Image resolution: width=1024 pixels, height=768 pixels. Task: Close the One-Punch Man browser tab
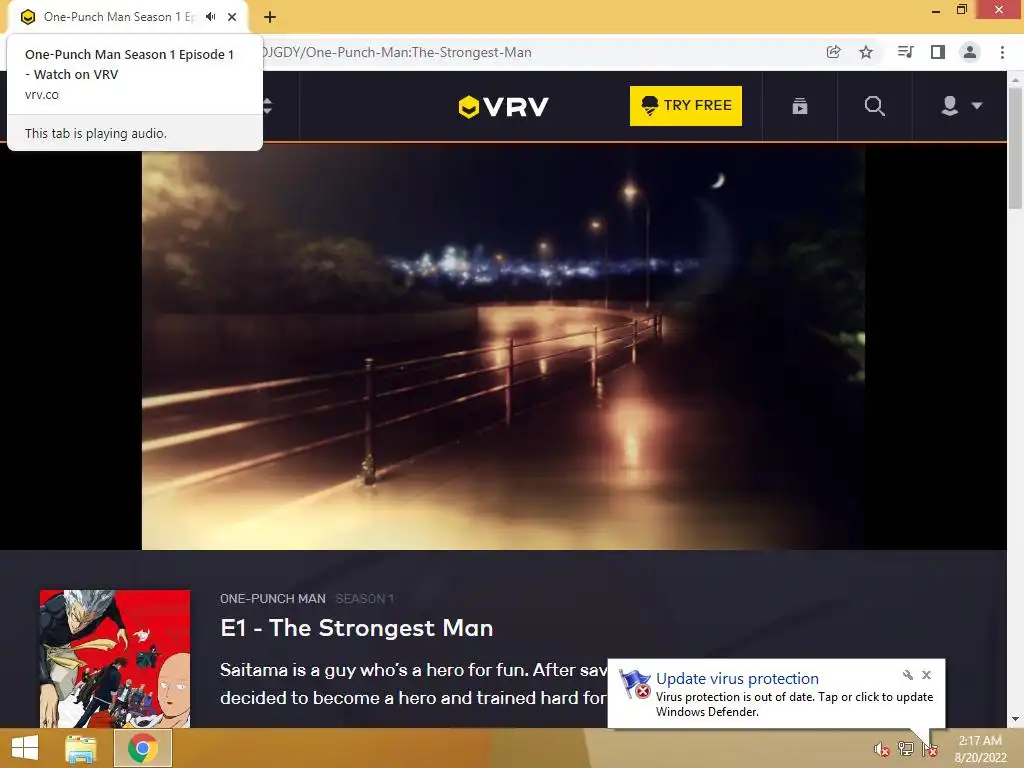tap(232, 17)
